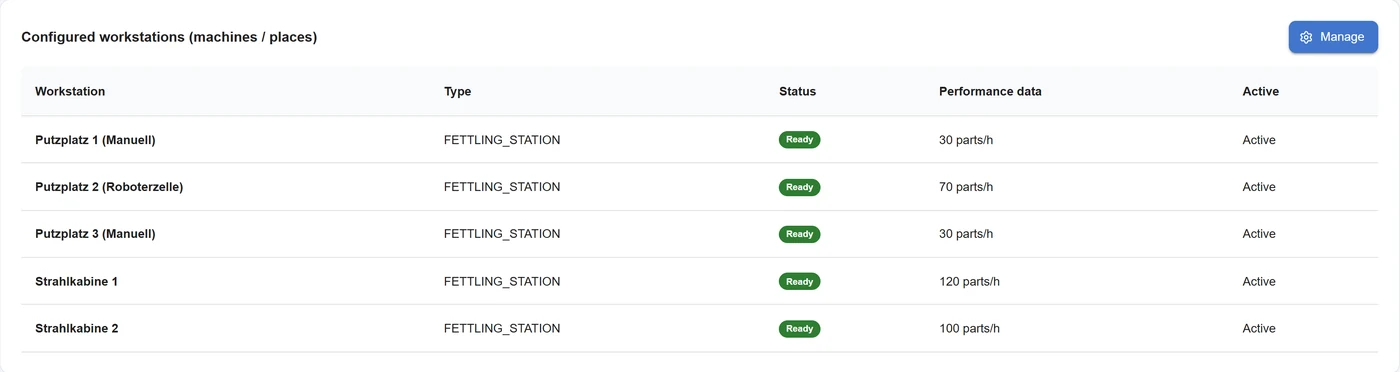1400x372 pixels.
Task: Select FETTLING_STATION type for Strahlkabine 1
Action: coord(502,282)
